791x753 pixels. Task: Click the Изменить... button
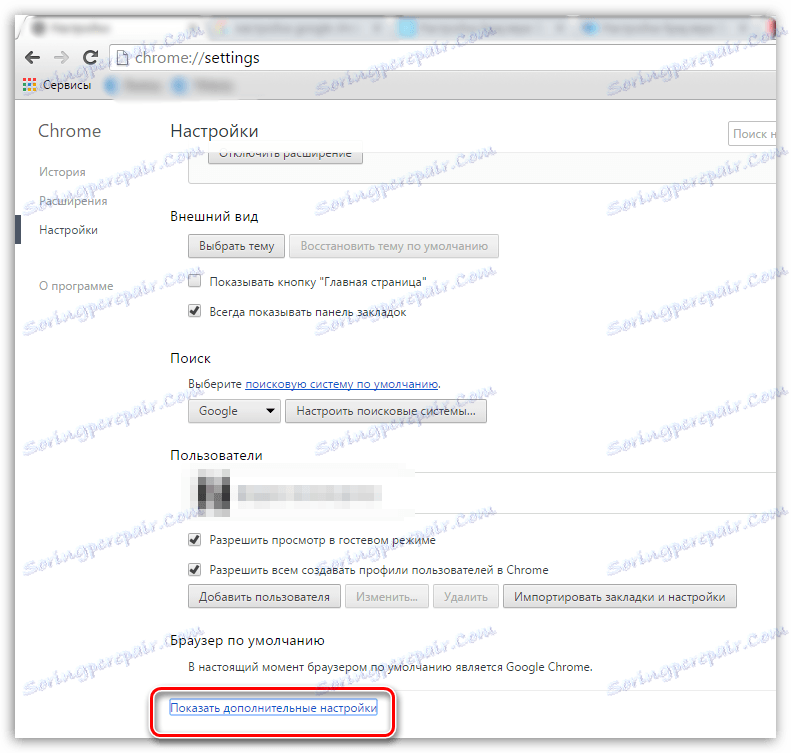387,597
